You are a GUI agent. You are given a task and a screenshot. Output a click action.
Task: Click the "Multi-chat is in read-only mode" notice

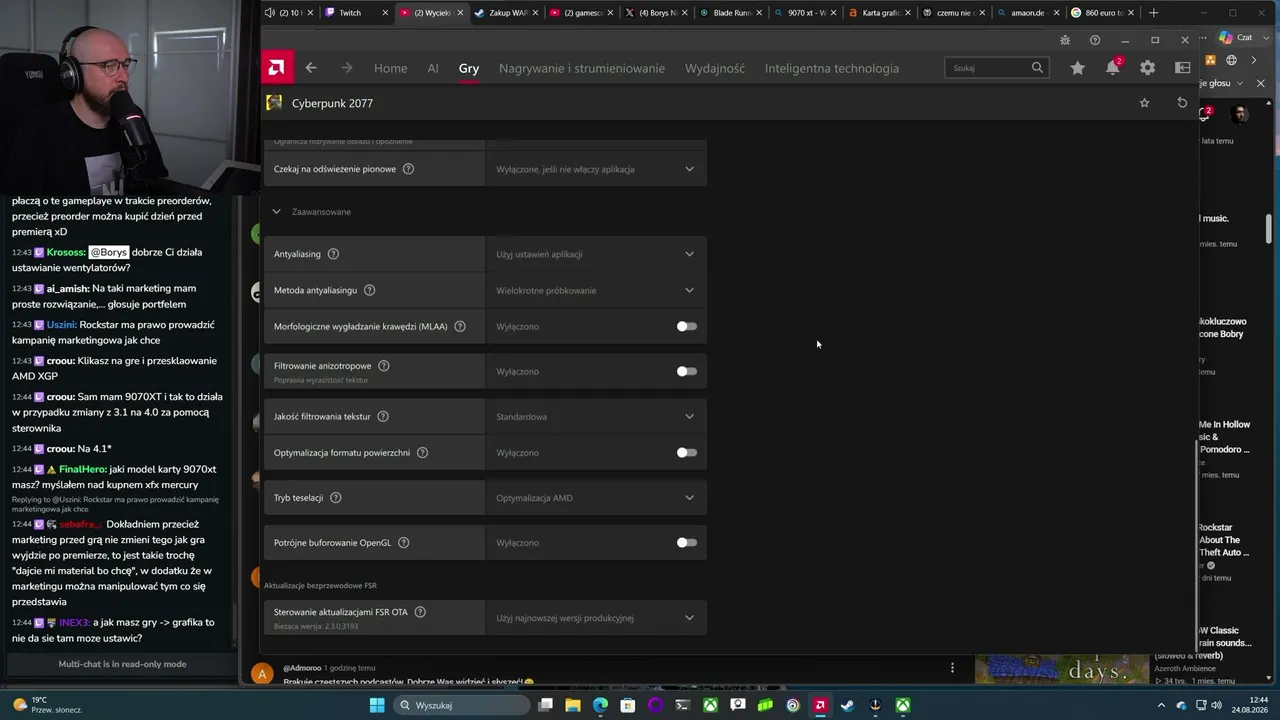click(x=122, y=664)
